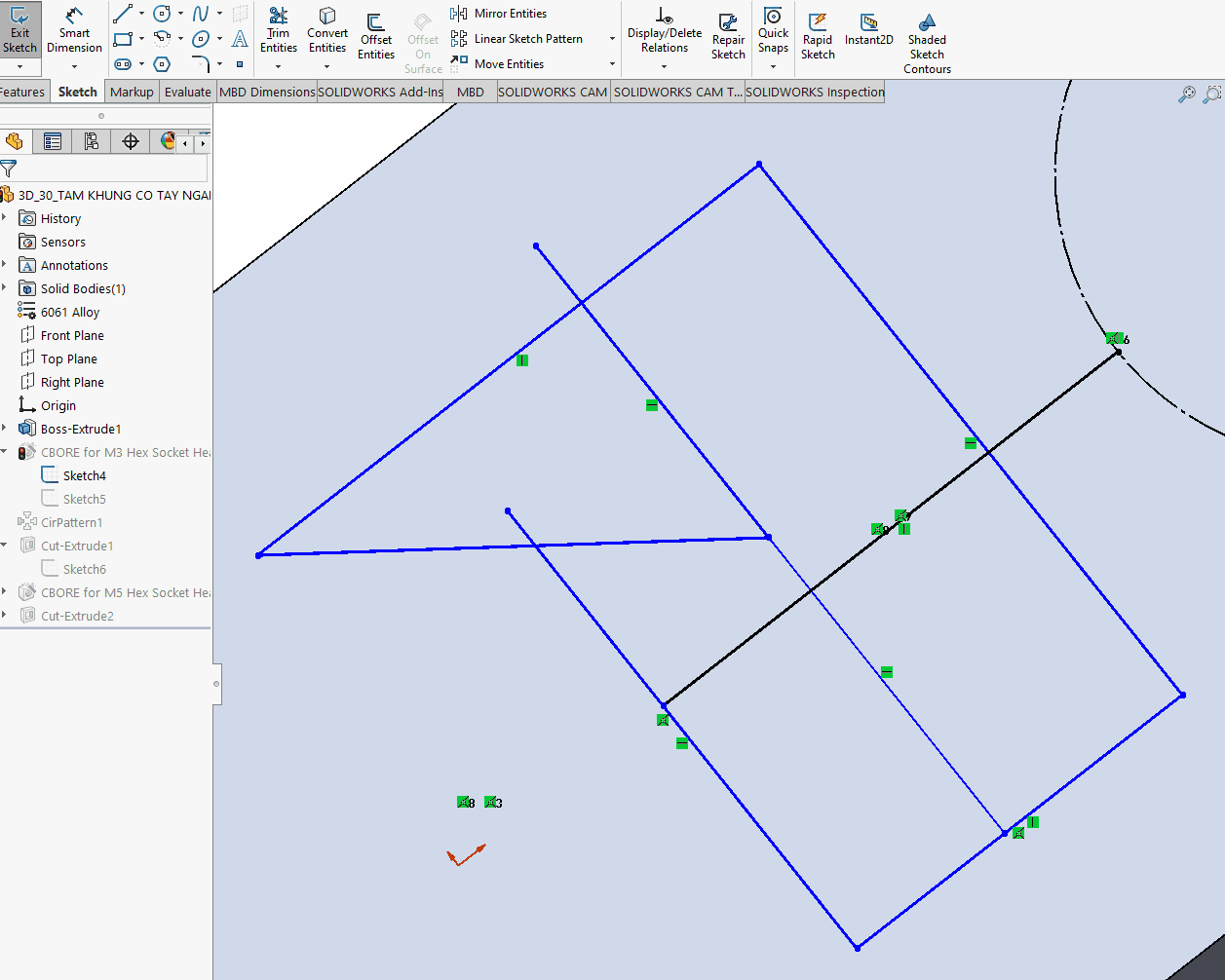Open the Trim Entities dropdown arrow
The height and width of the screenshot is (980, 1225).
tap(279, 67)
